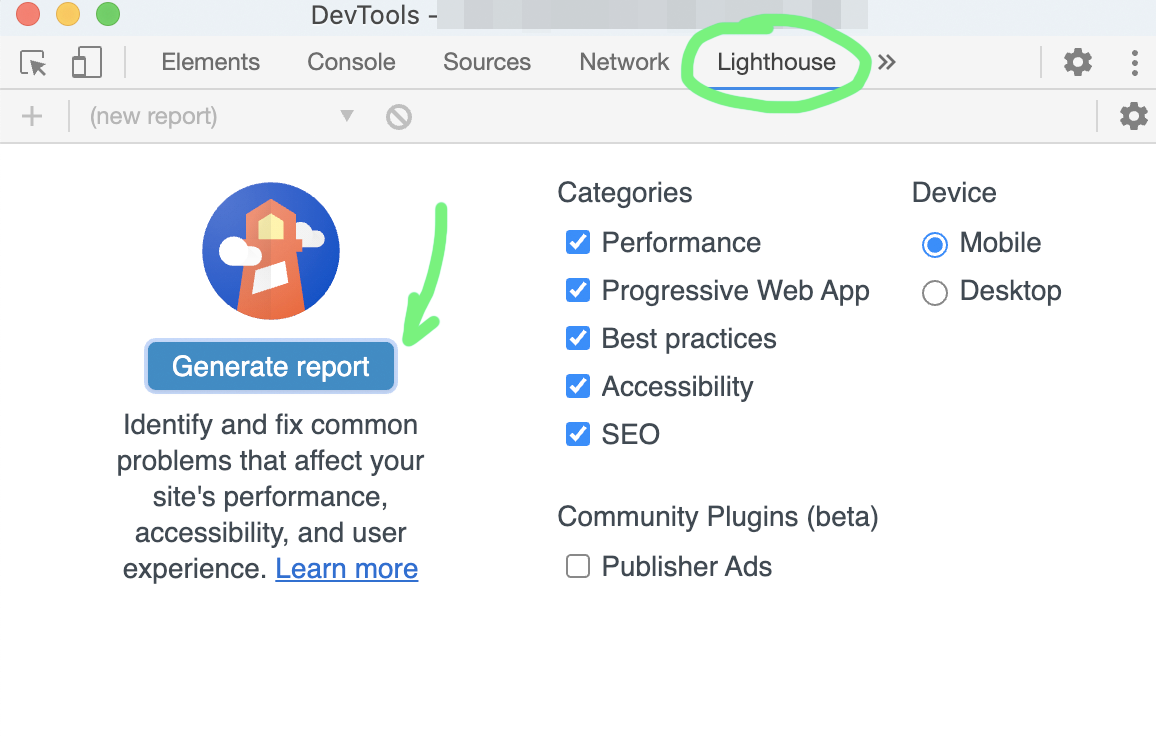Screen dimensions: 1156x744
Task: Follow the Learn more link
Action: tap(347, 569)
